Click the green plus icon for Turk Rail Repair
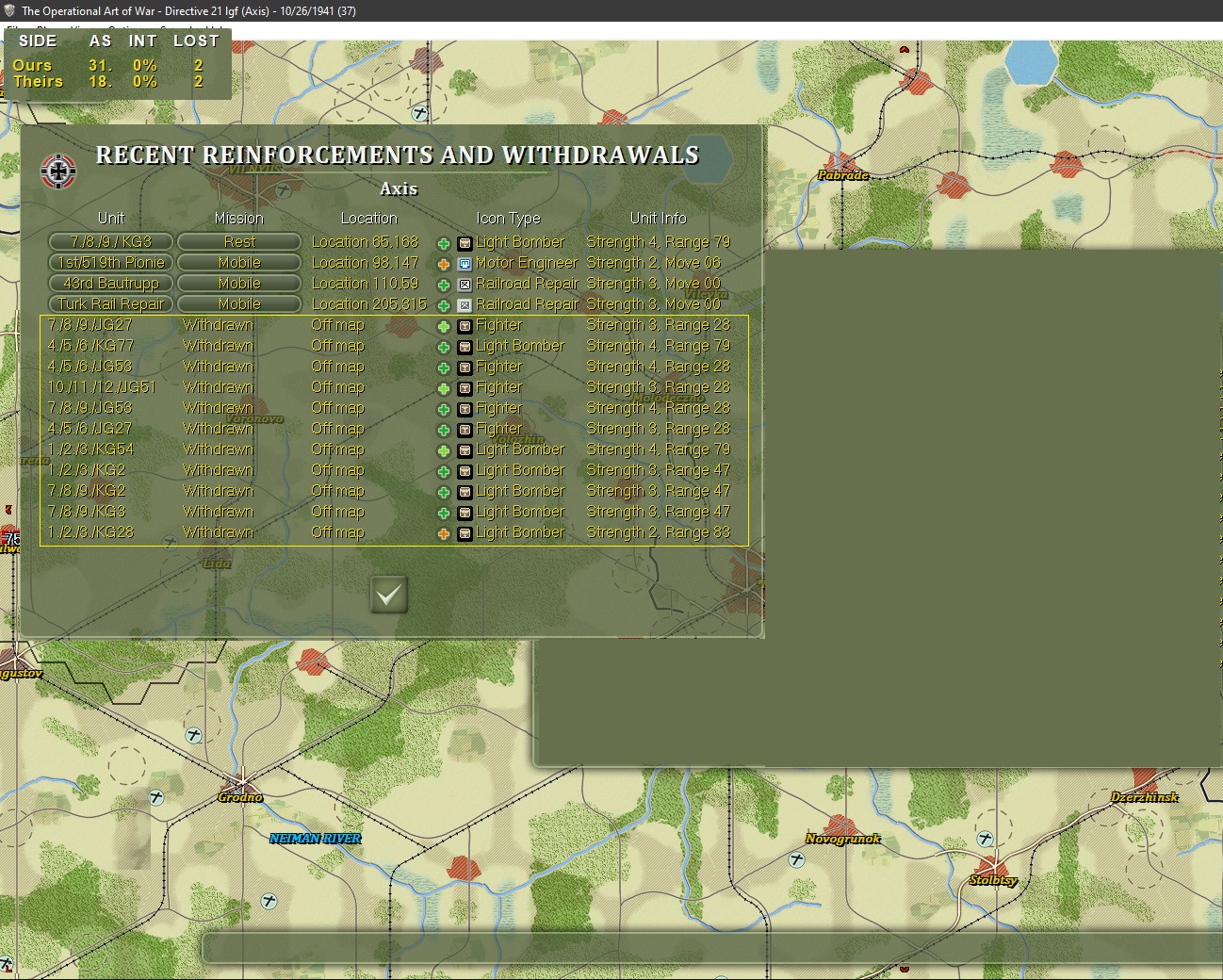Screen dimensions: 1223x980 pyautogui.click(x=444, y=305)
